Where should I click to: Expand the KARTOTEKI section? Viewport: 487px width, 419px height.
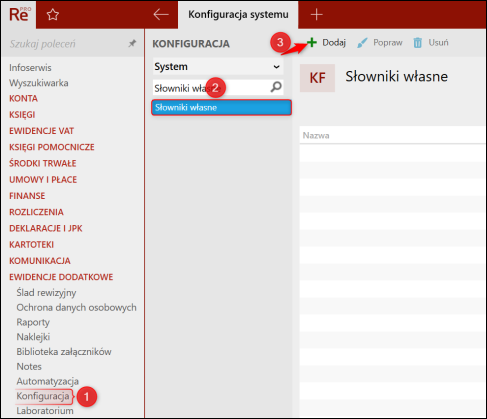[31, 245]
